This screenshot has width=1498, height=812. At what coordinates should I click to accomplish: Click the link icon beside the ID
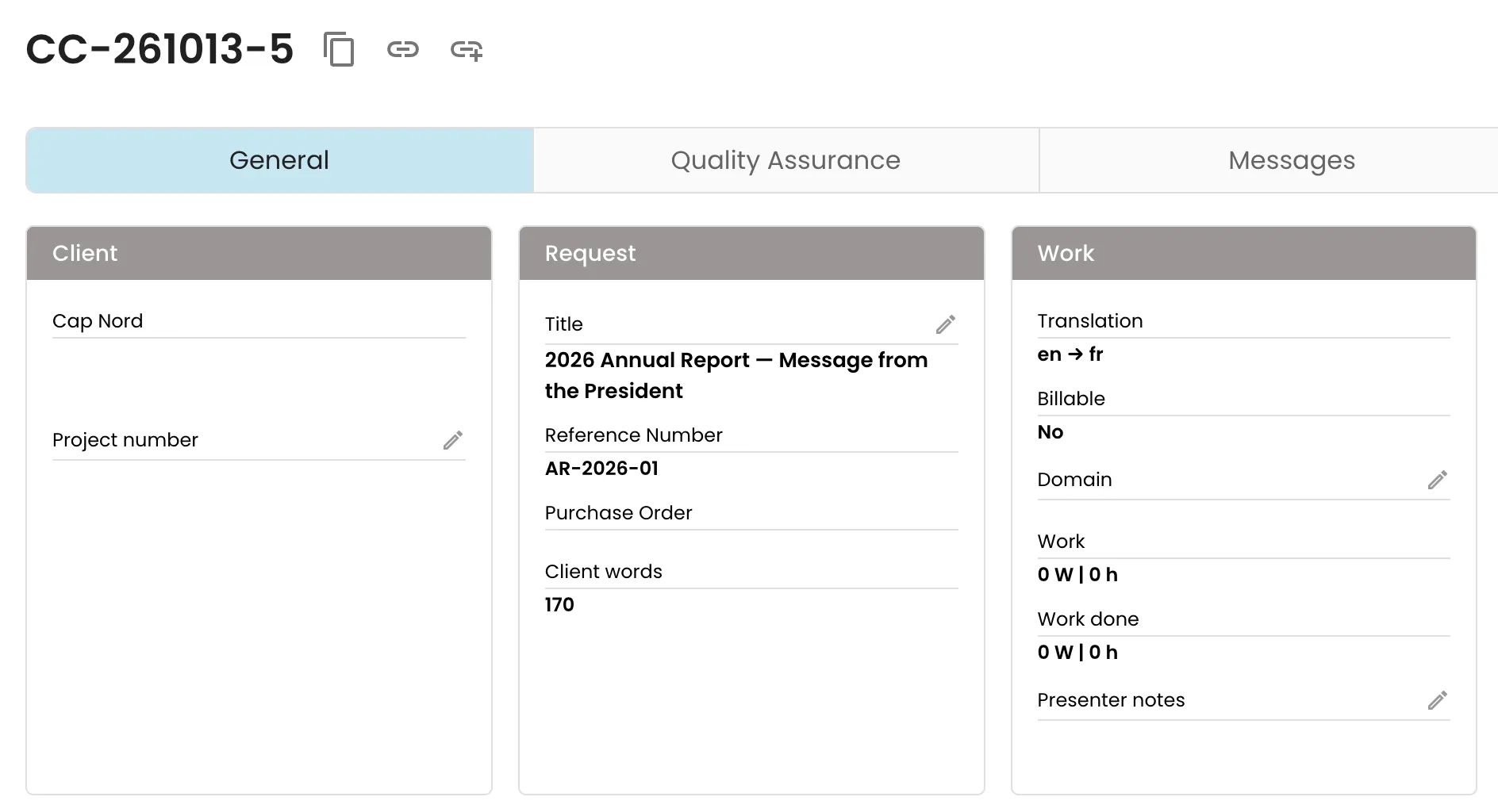tap(402, 49)
